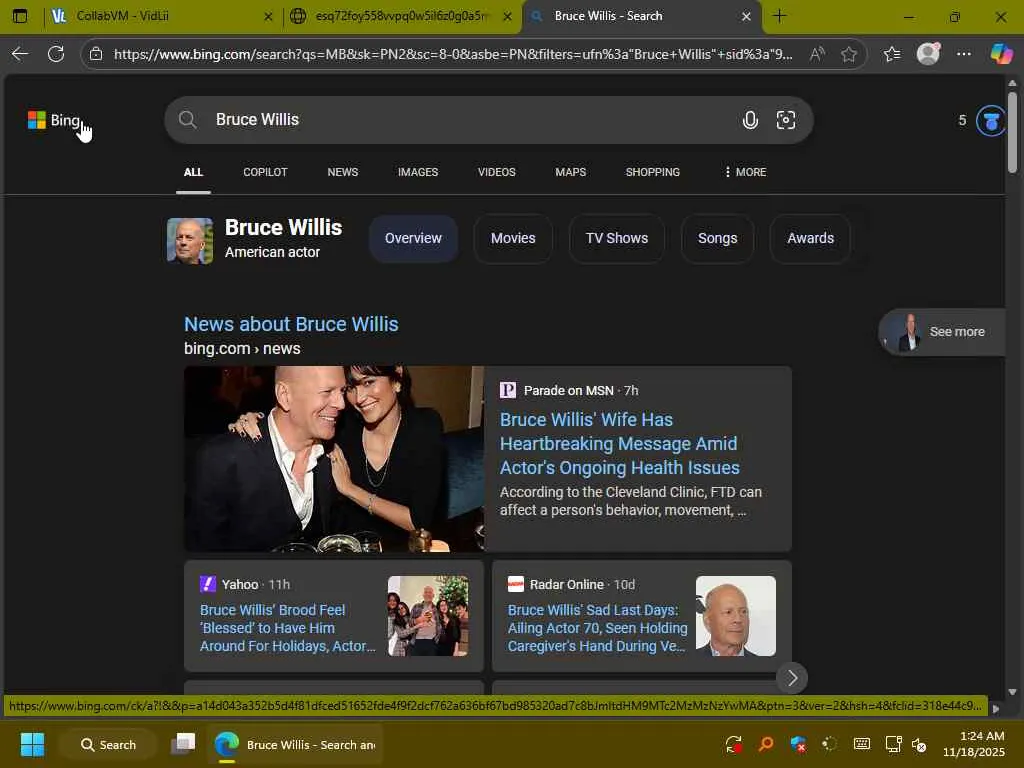
Task: Open Parade article about Willis' wife
Action: pyautogui.click(x=619, y=444)
